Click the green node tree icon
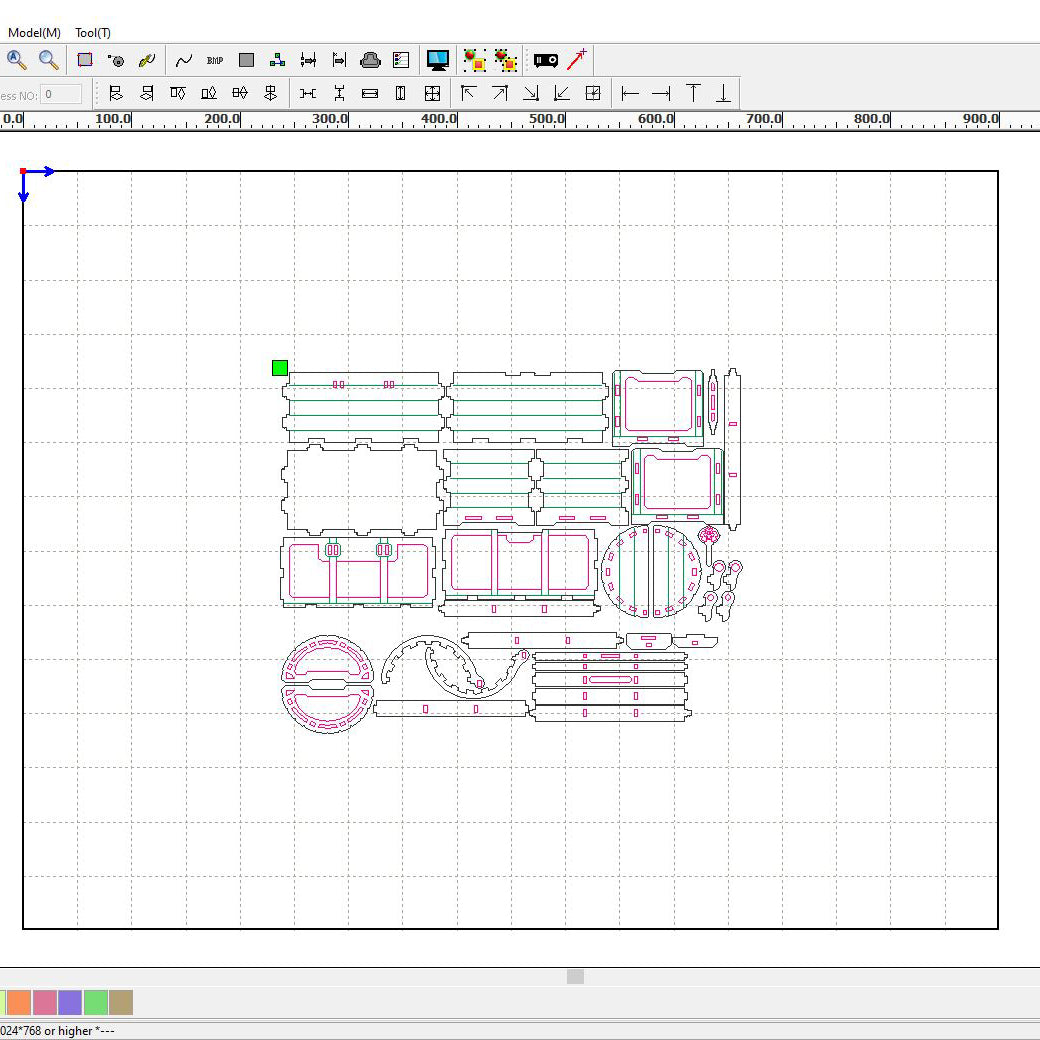This screenshot has width=1040, height=1040. click(278, 60)
